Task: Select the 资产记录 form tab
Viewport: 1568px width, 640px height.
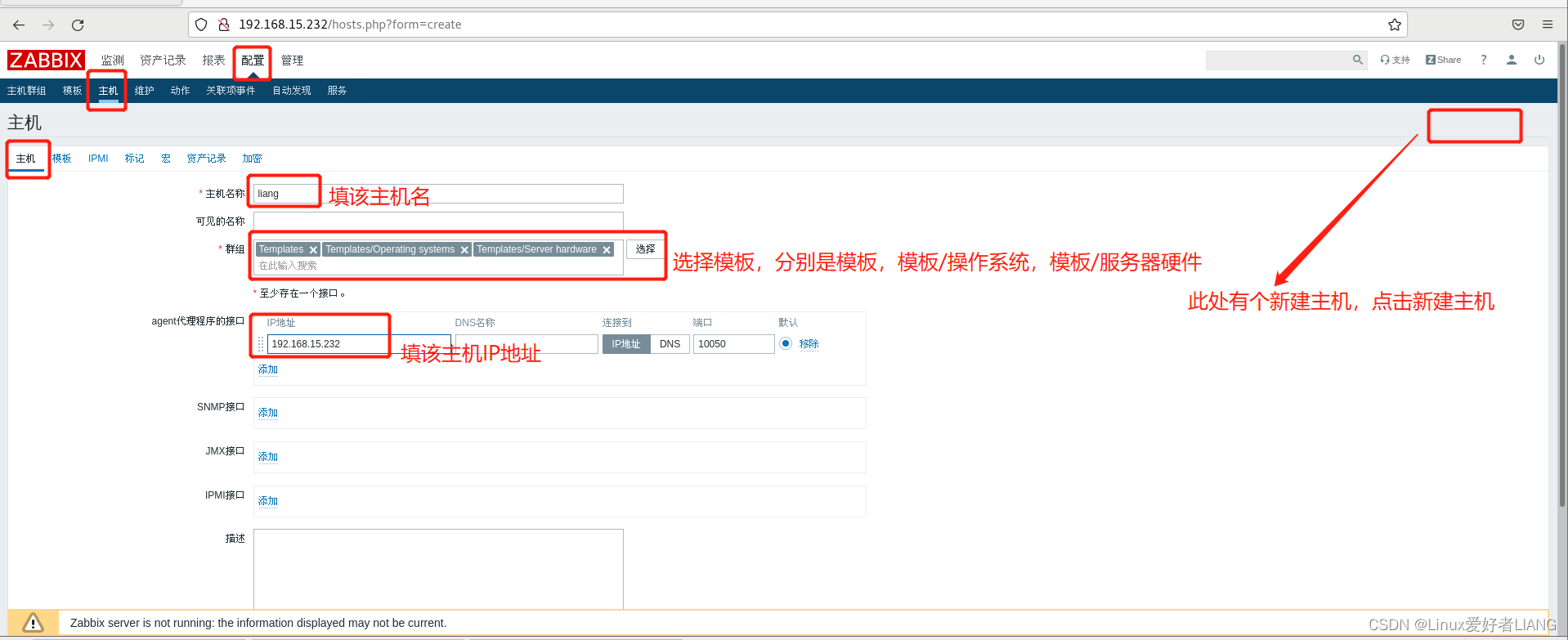Action: (206, 159)
